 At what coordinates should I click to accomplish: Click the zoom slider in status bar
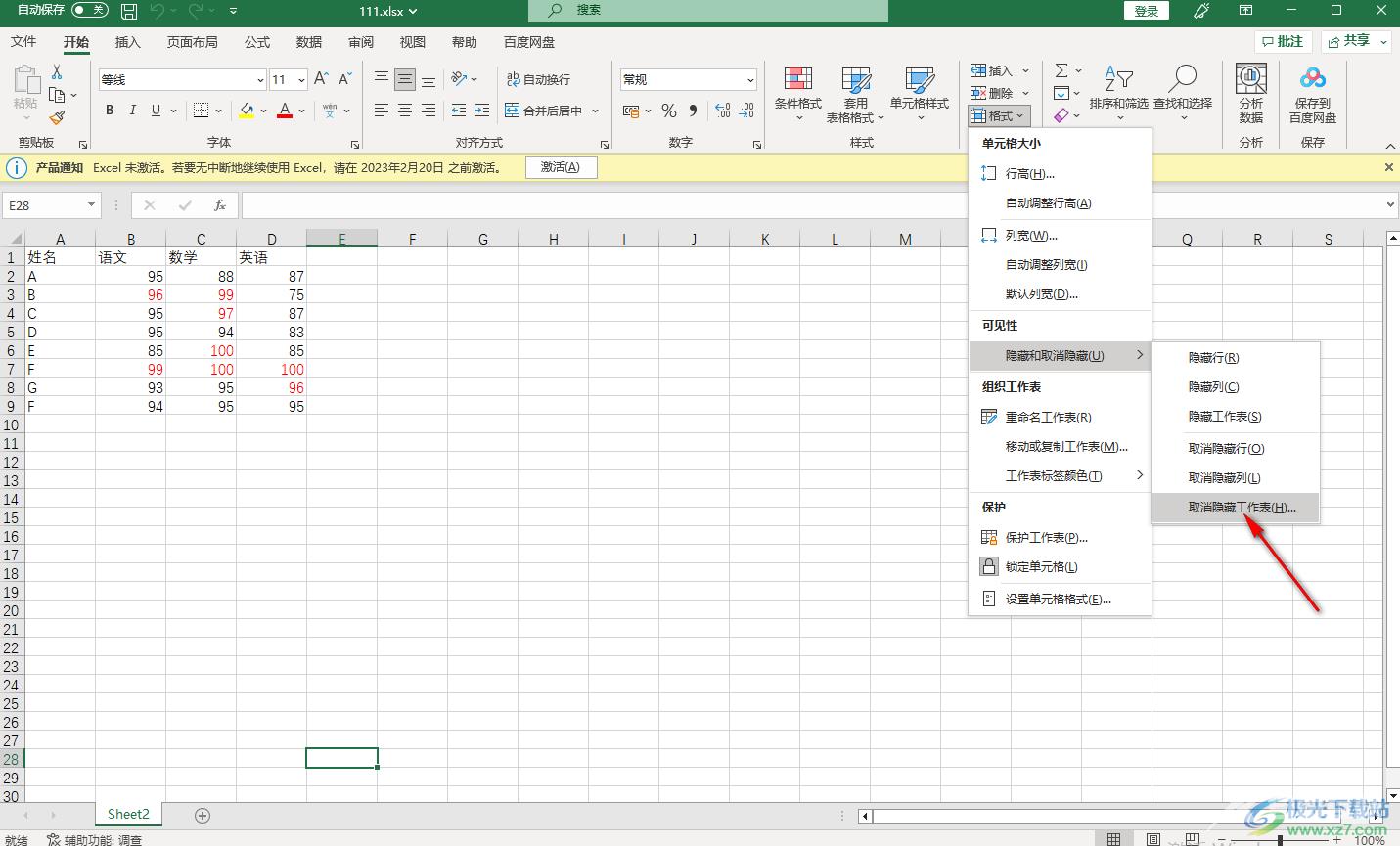1279,839
